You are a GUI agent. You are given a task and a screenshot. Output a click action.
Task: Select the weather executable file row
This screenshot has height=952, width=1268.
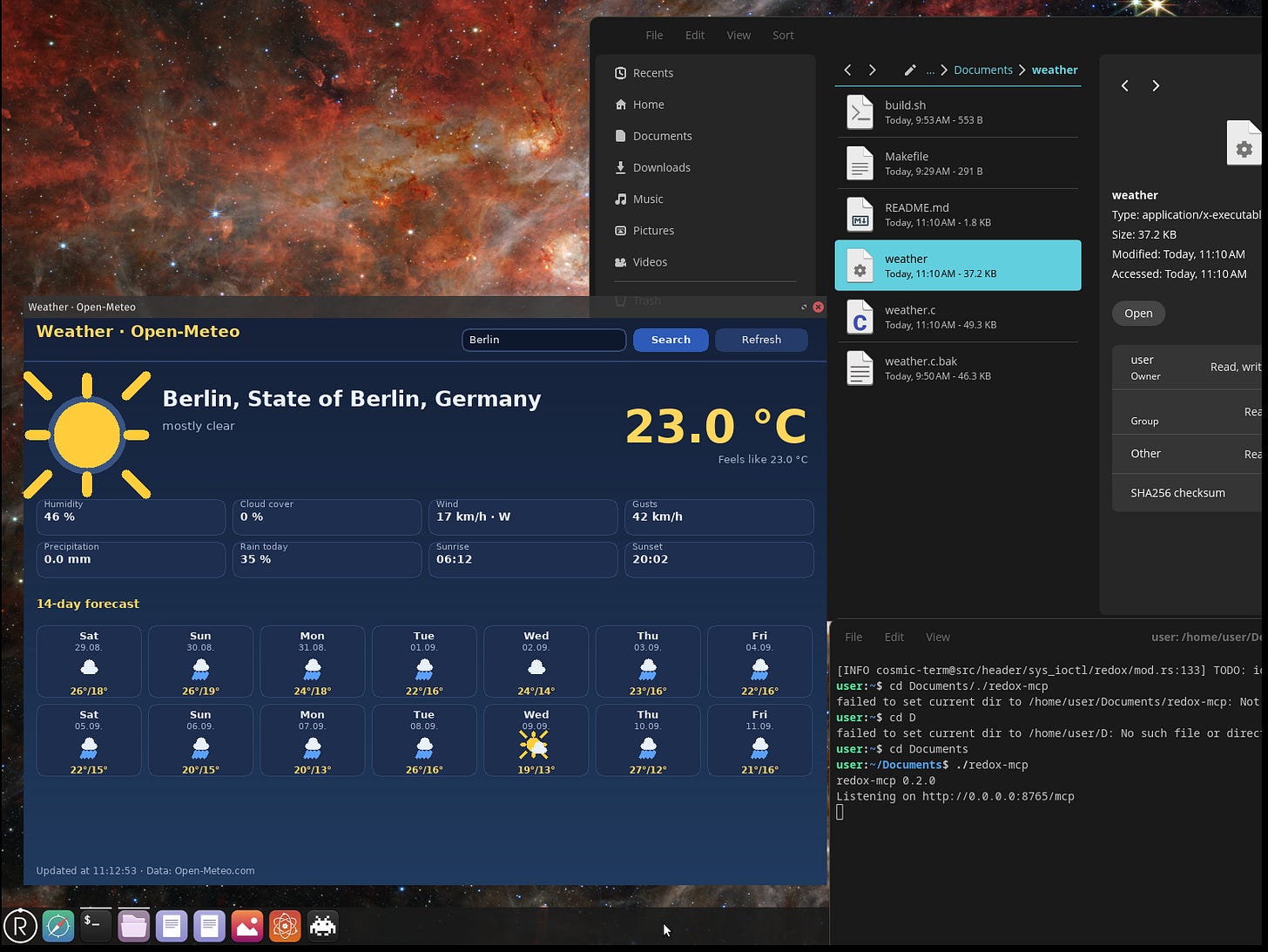[958, 266]
